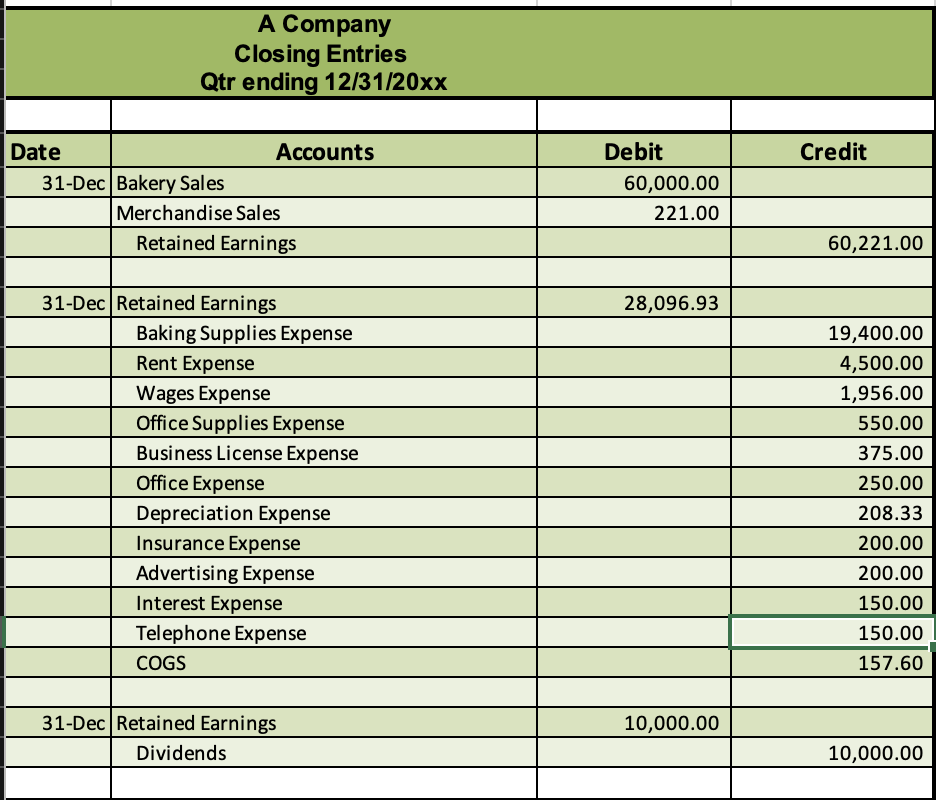Click the Accounts column header
Viewport: 936px width, 800px height.
click(324, 151)
